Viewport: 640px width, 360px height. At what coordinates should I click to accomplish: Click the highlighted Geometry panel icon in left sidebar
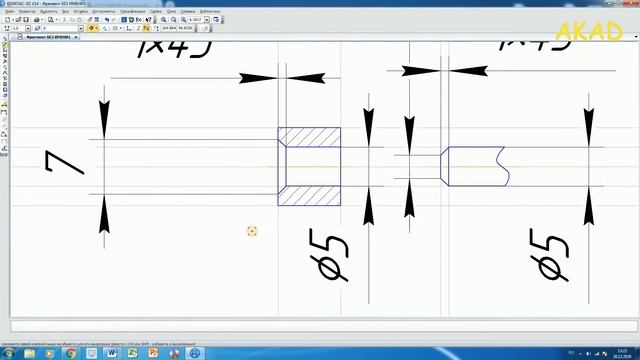click(4, 44)
